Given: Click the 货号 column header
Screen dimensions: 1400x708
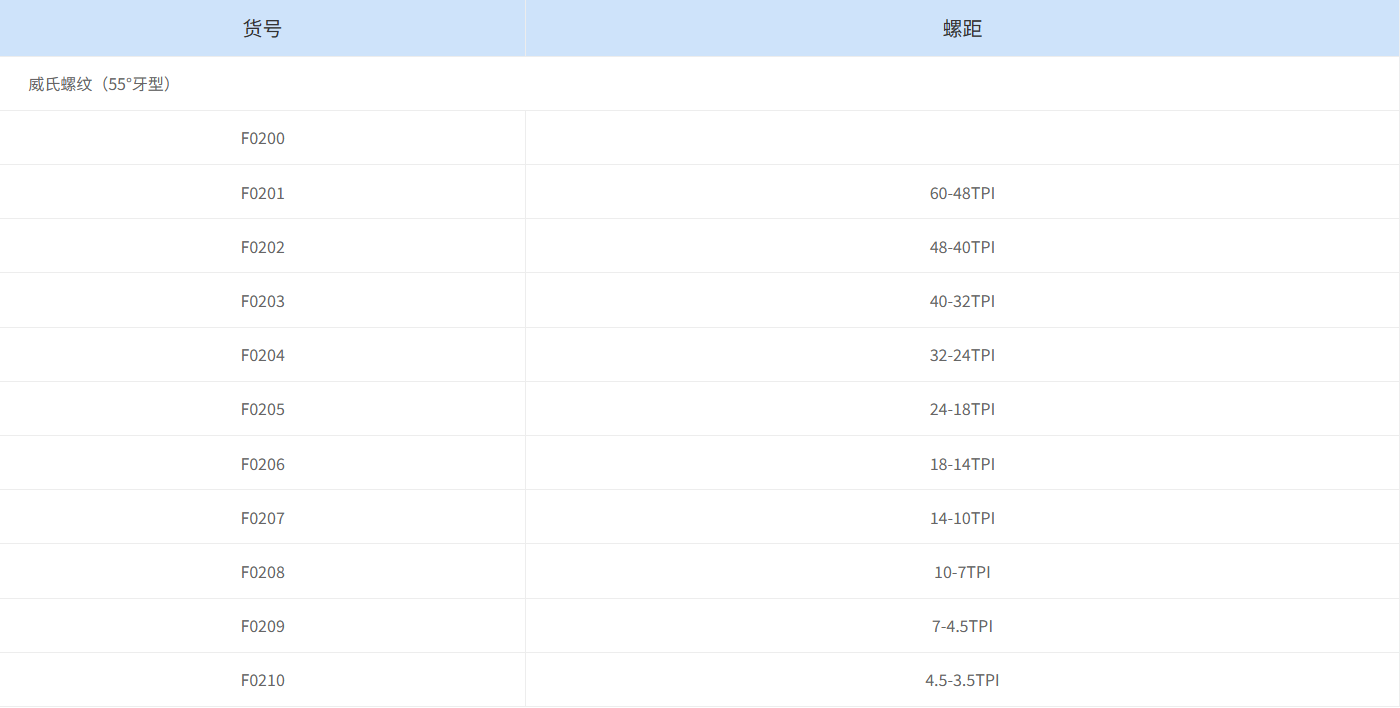Looking at the screenshot, I should [262, 29].
